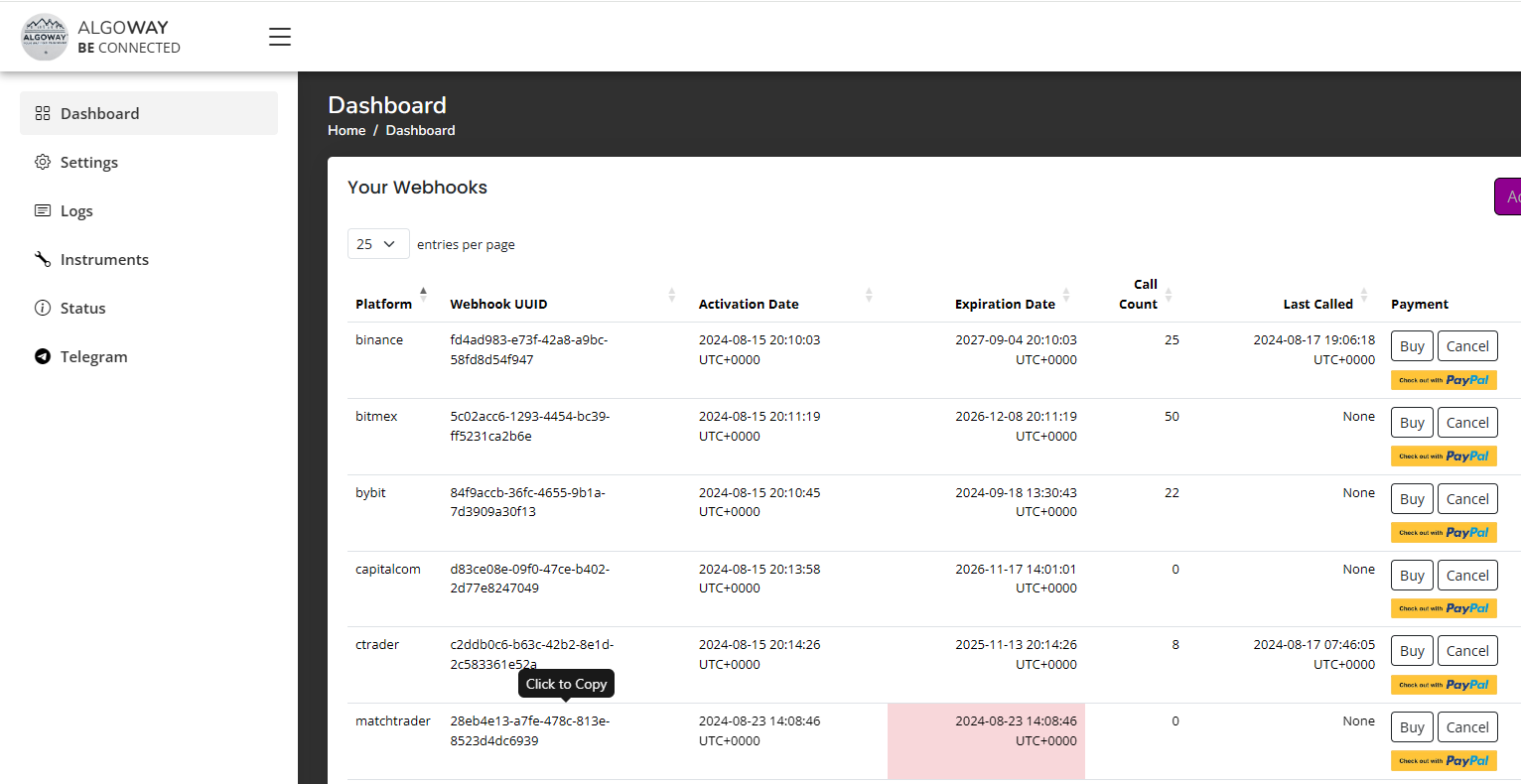
Task: Copy the bitmex webhook UUID
Action: (x=530, y=426)
